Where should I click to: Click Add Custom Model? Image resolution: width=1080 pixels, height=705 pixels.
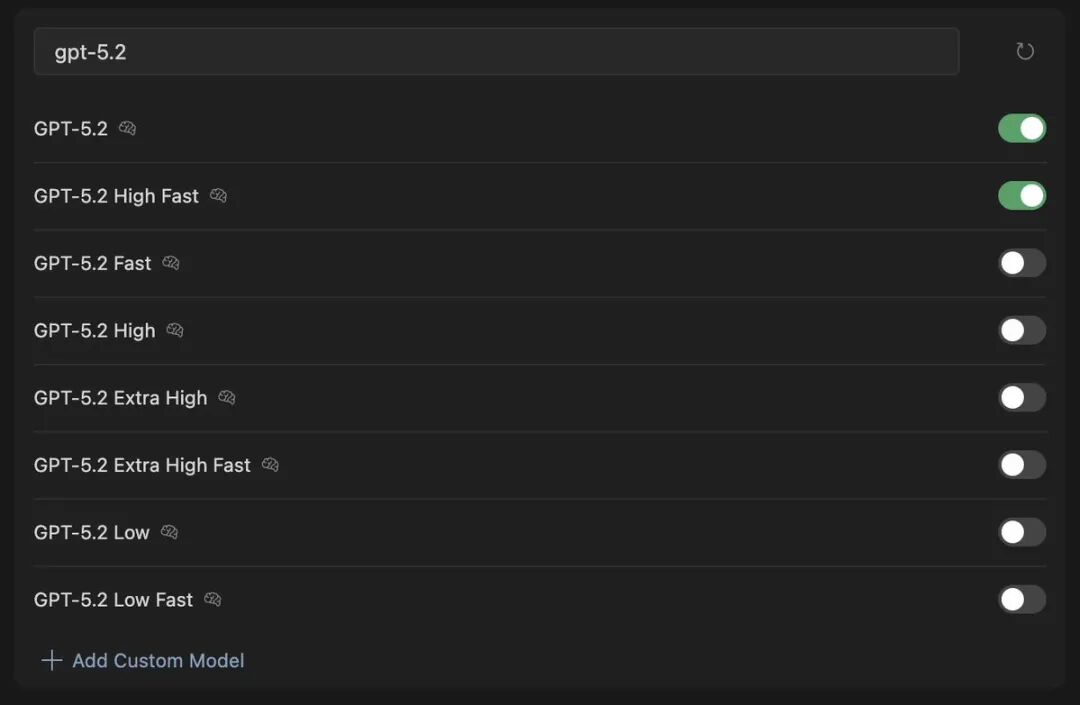(x=158, y=661)
